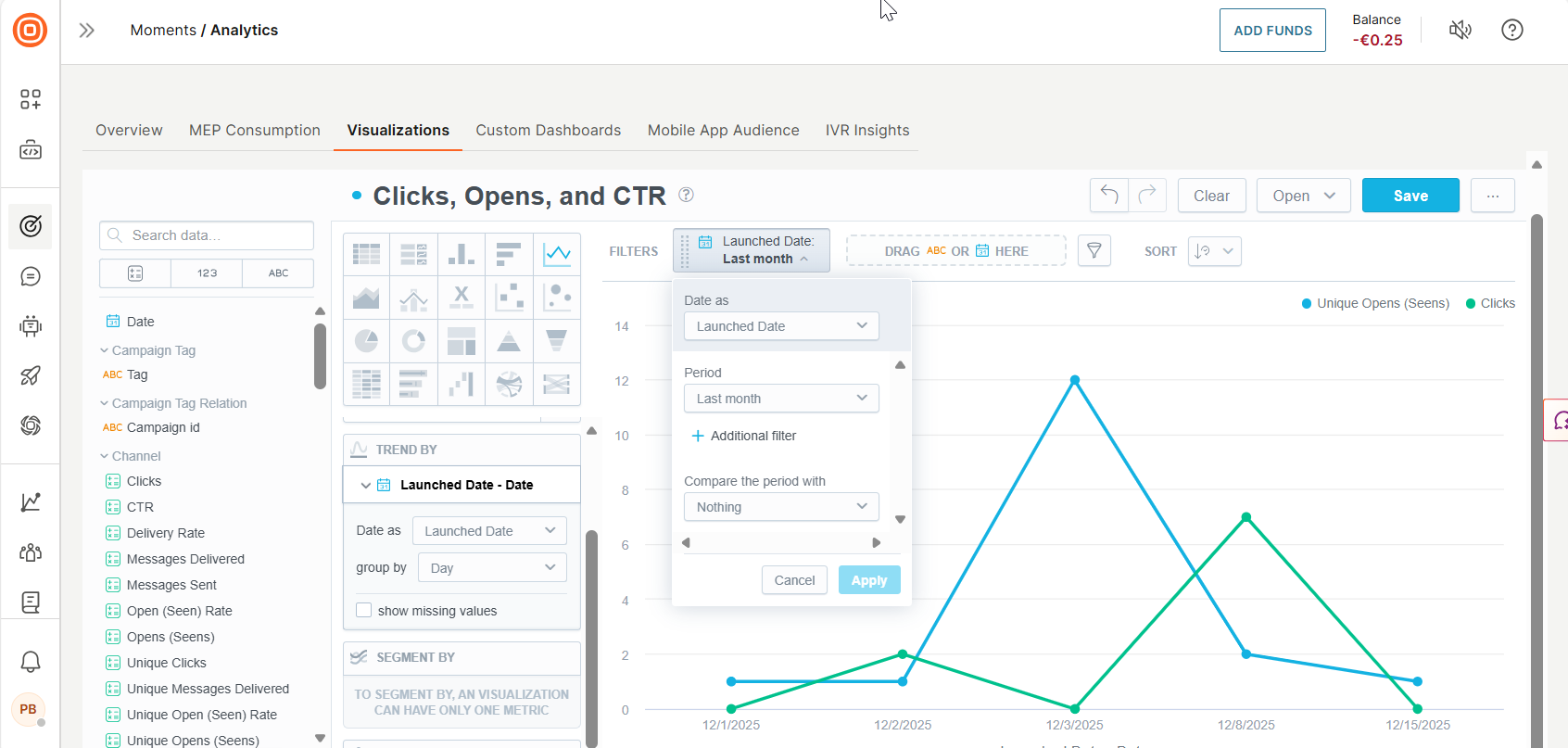Image resolution: width=1568 pixels, height=748 pixels.
Task: Click the filter funnel icon button
Action: (x=1094, y=251)
